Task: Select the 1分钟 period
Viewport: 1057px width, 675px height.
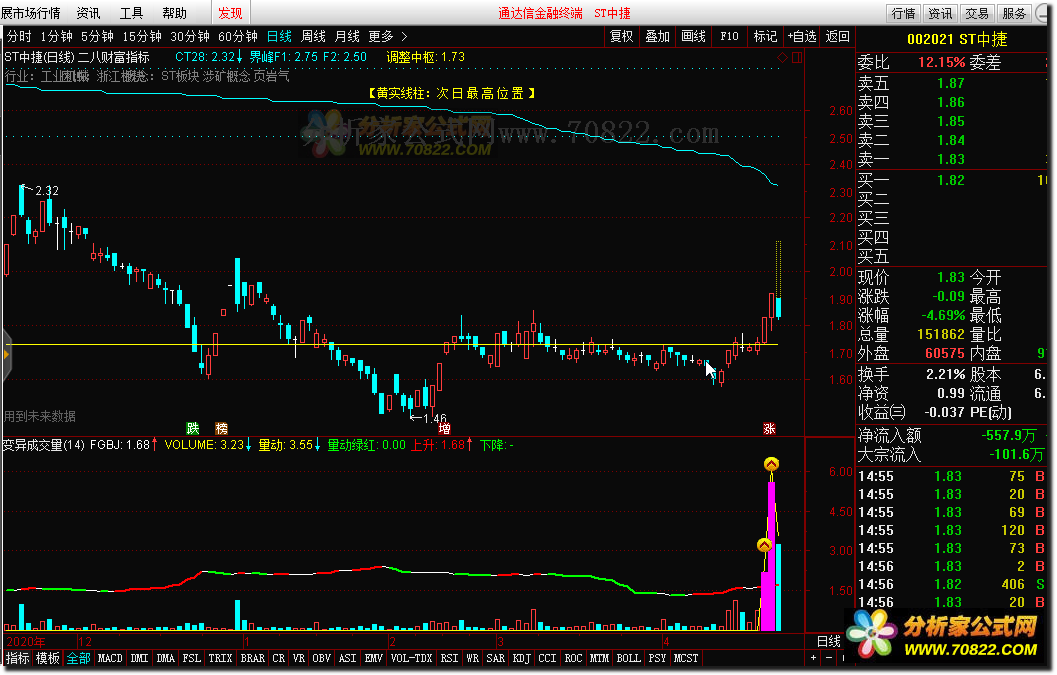Action: 57,36
